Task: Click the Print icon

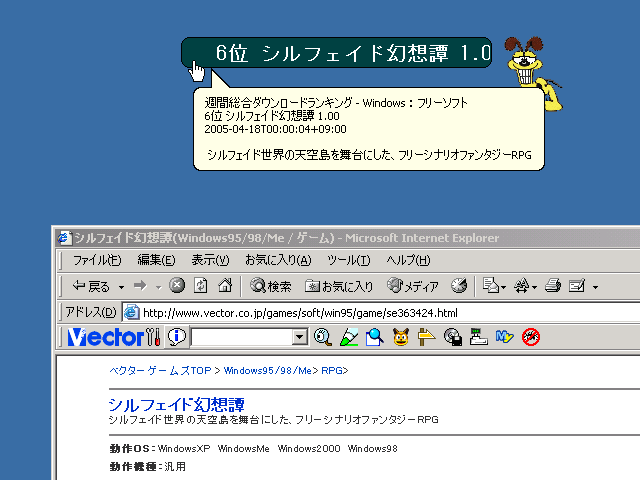Action: pyautogui.click(x=553, y=285)
